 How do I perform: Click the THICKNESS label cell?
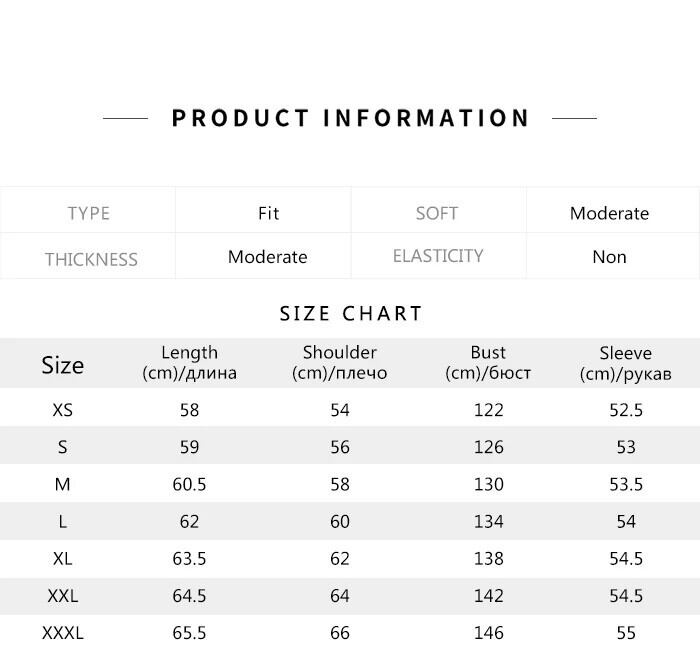[x=90, y=259]
